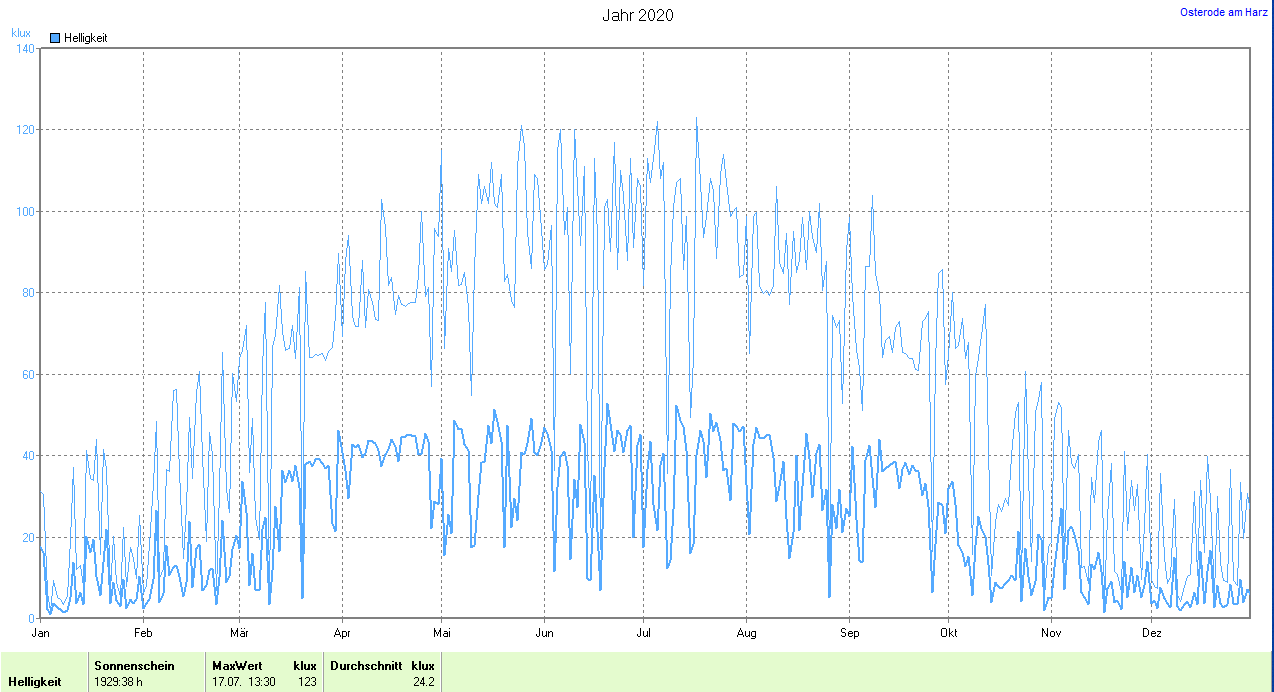Select the Durchschnitt column header
This screenshot has height=692, width=1274.
[366, 665]
